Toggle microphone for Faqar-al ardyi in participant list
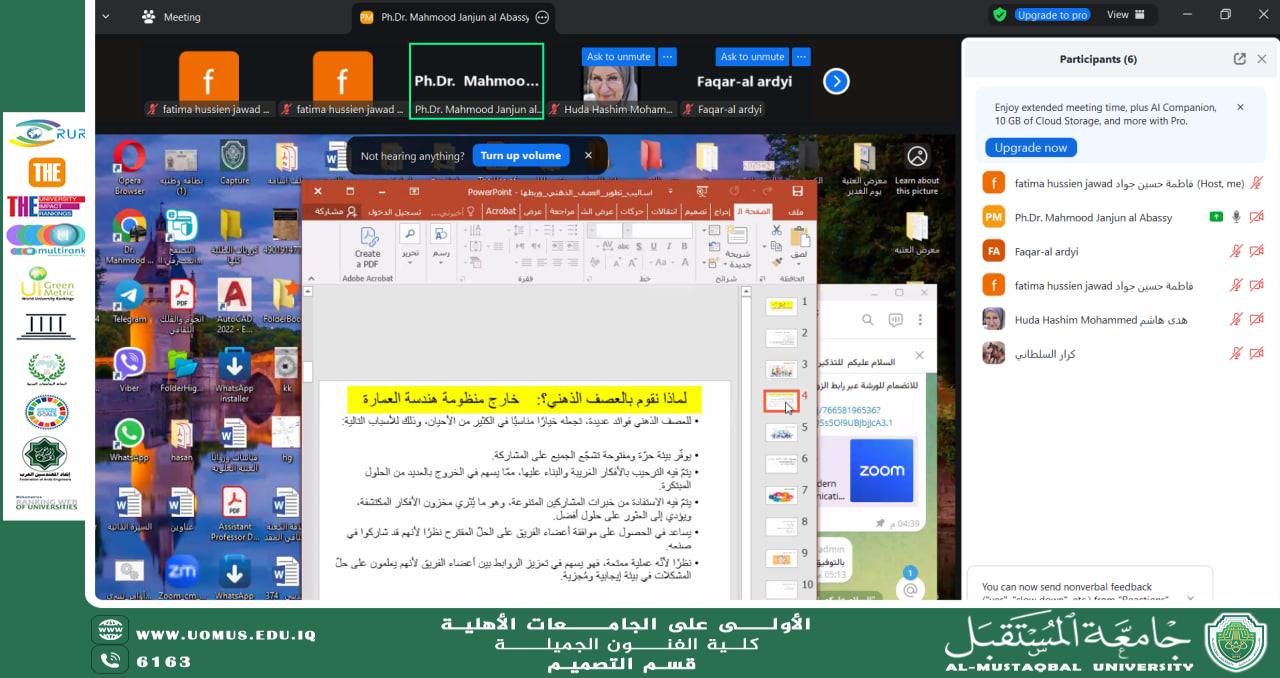1280x678 pixels. 1236,252
